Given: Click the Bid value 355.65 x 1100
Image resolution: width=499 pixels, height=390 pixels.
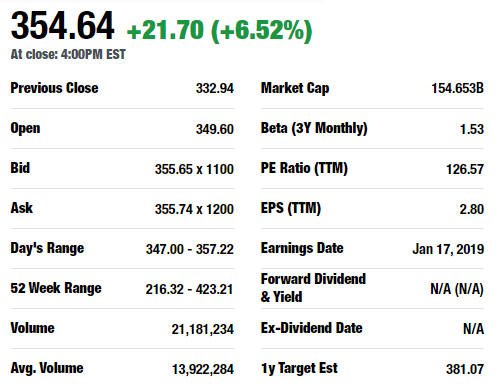Looking at the screenshot, I should coord(194,169).
